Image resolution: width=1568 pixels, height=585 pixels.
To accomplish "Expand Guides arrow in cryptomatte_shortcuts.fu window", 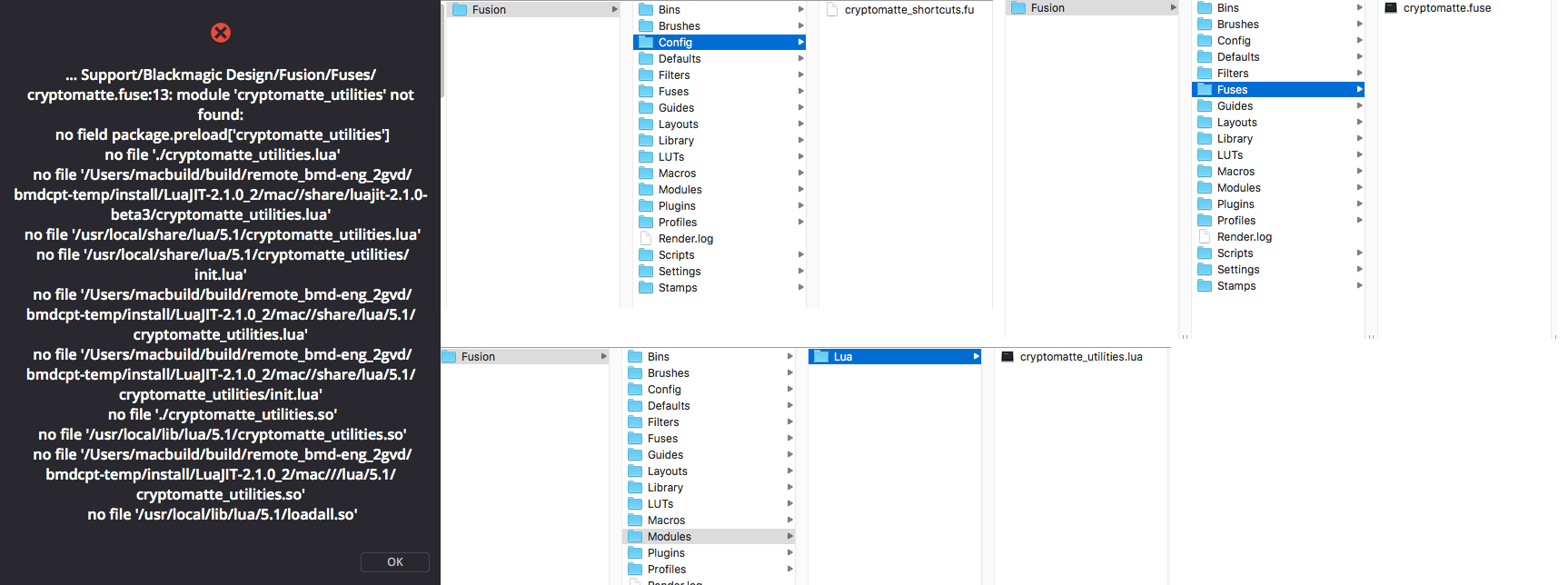I will (x=800, y=108).
